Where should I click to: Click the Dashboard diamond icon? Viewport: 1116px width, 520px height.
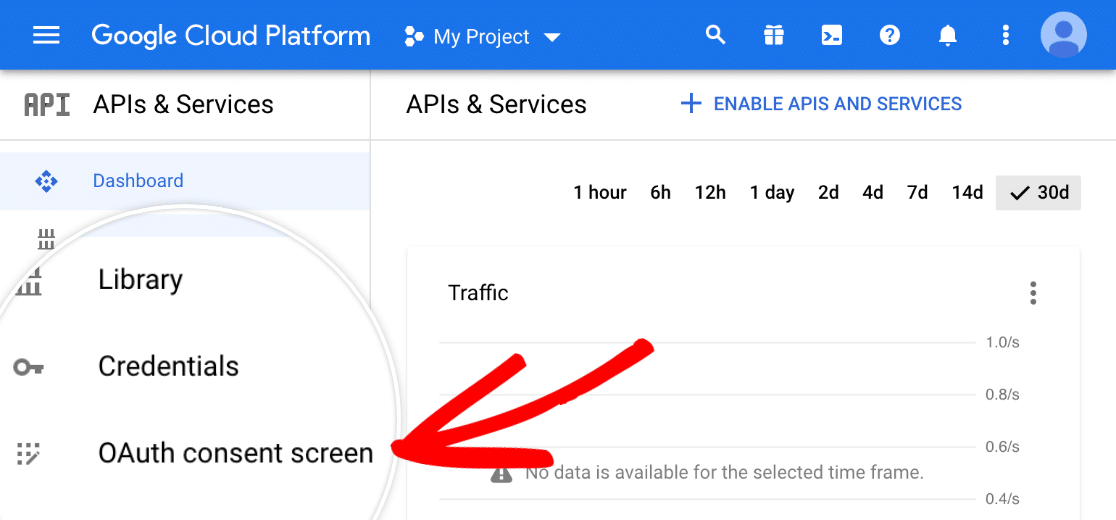pyautogui.click(x=46, y=181)
